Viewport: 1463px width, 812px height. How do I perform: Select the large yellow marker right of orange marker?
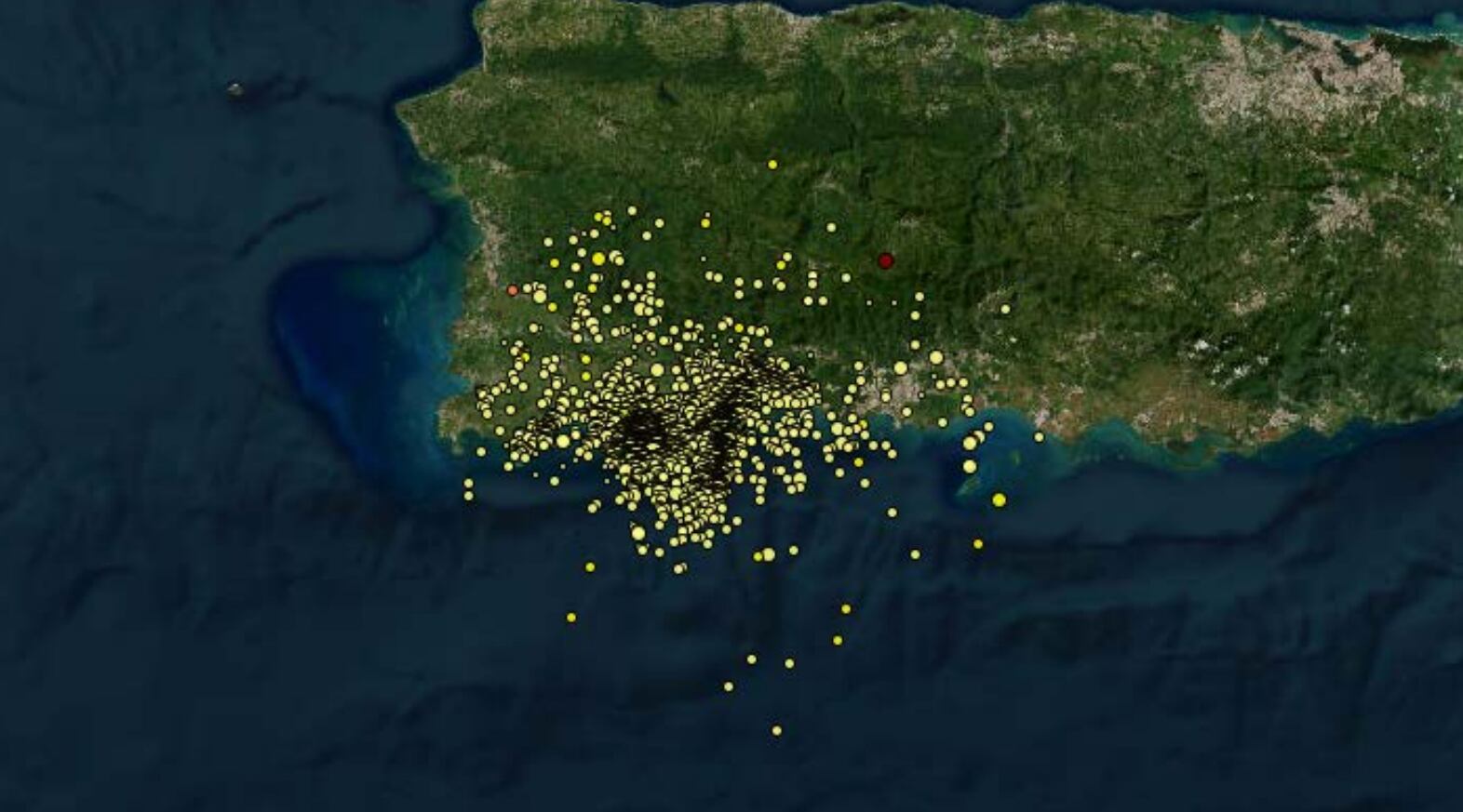(540, 296)
